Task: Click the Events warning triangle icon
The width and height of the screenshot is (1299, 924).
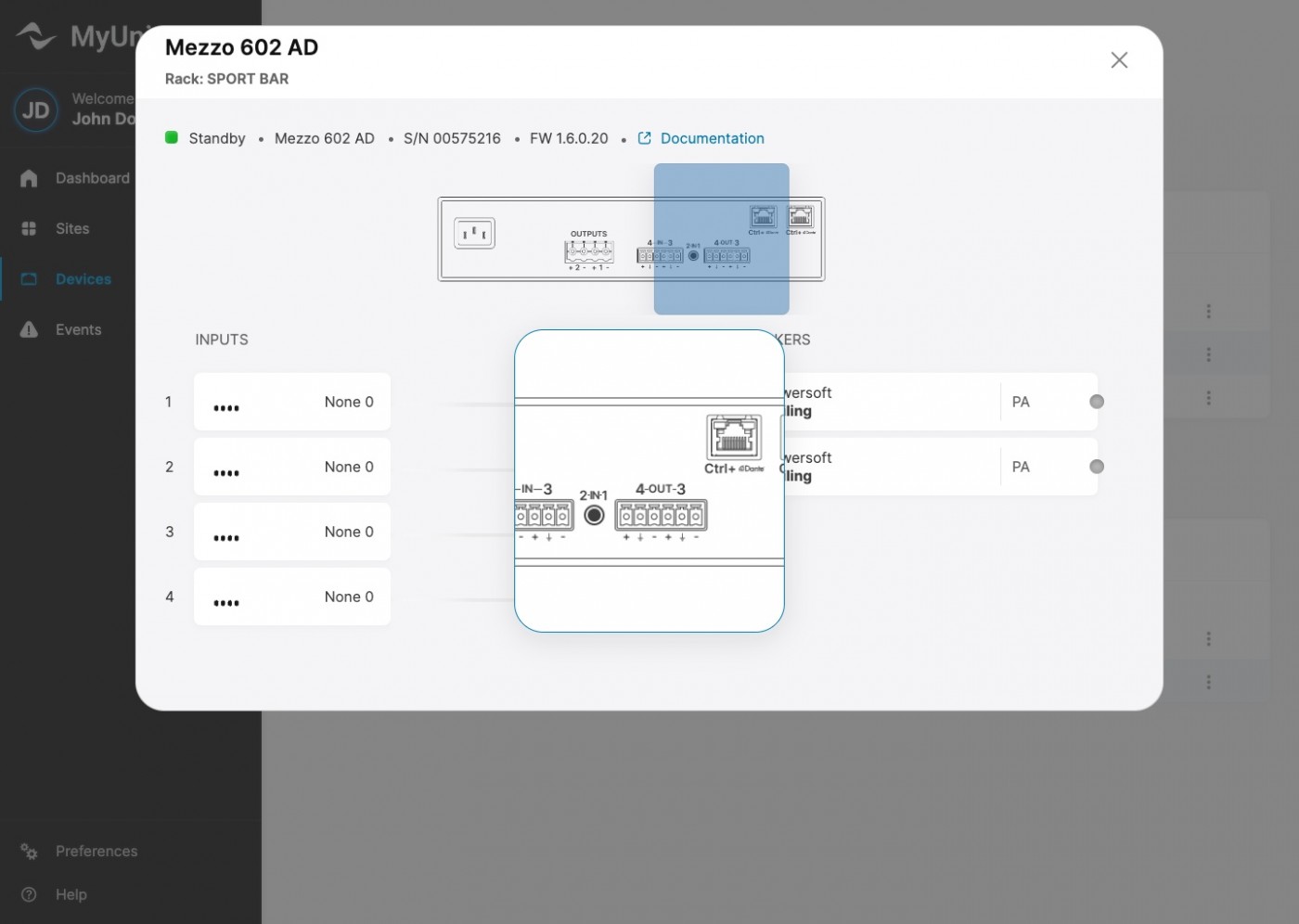Action: 29,329
